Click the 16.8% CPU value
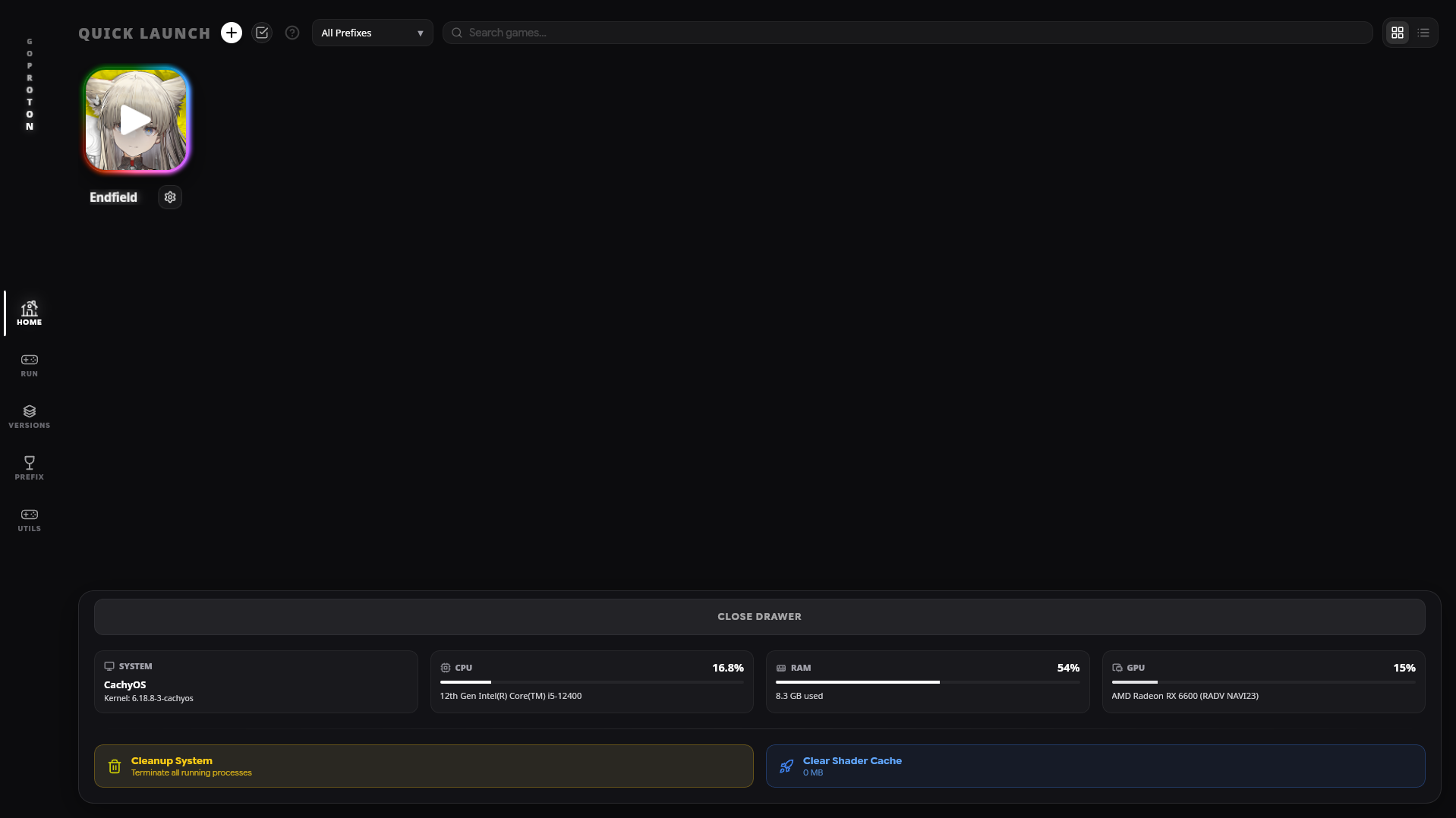Viewport: 1456px width, 818px height. [x=728, y=668]
